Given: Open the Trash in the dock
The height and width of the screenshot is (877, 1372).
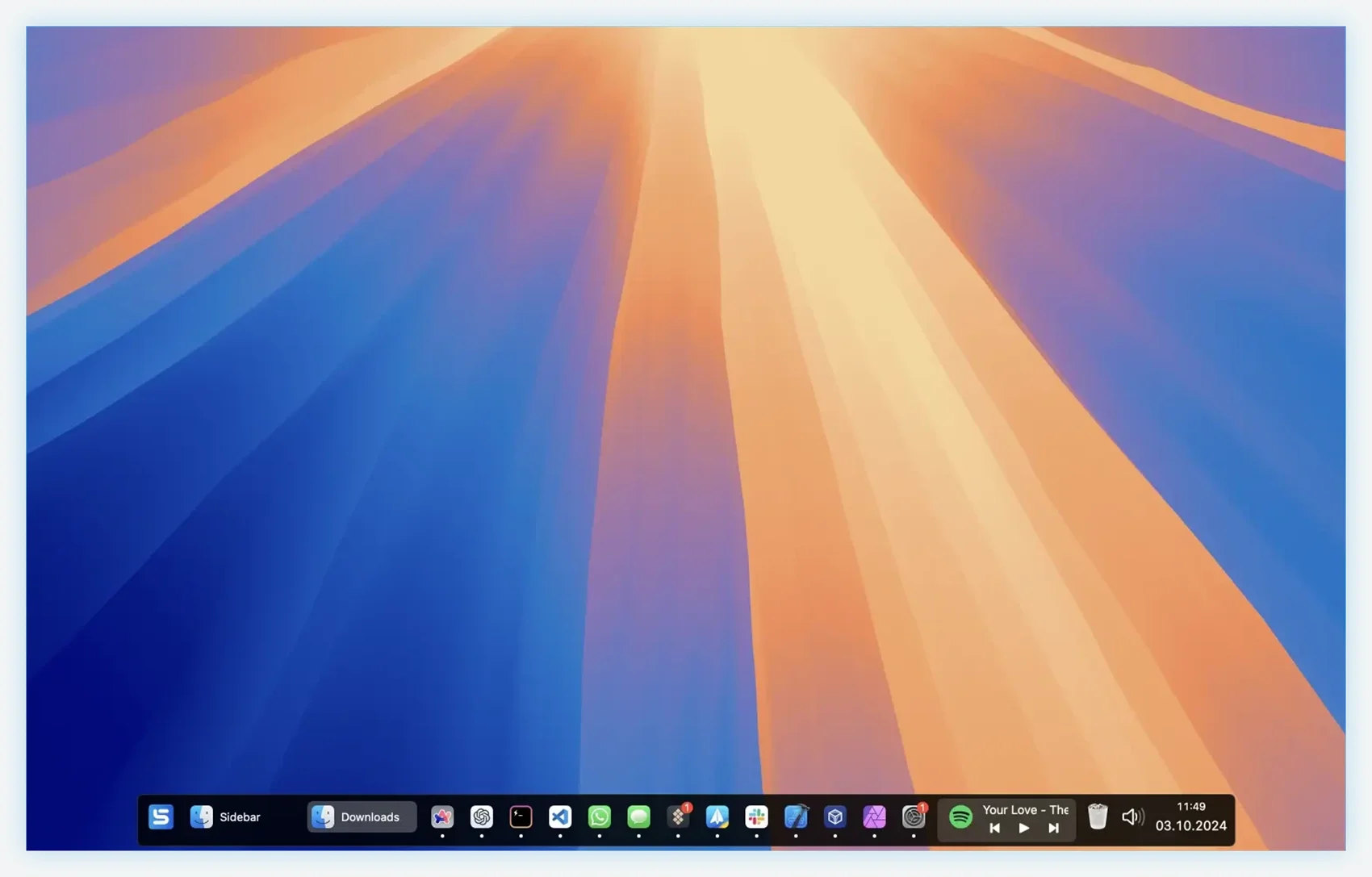Looking at the screenshot, I should (1098, 817).
